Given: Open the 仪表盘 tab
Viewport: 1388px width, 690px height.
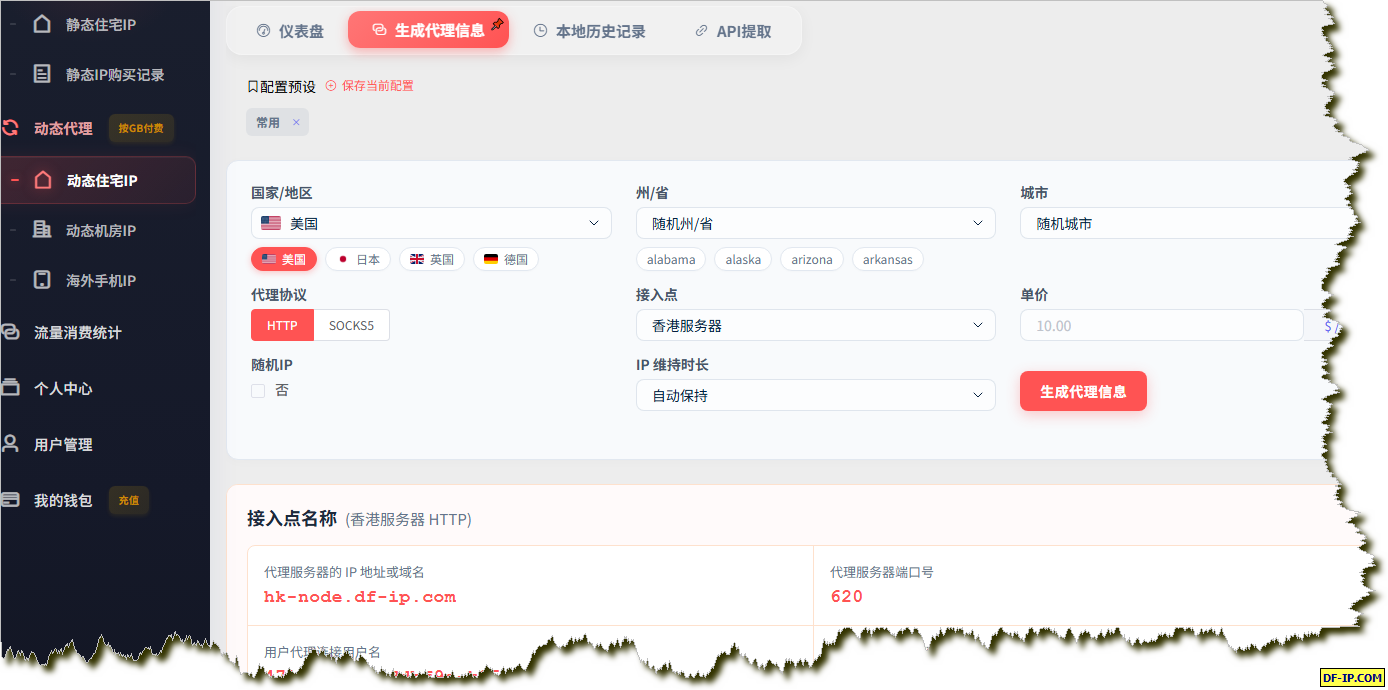Looking at the screenshot, I should tap(290, 31).
